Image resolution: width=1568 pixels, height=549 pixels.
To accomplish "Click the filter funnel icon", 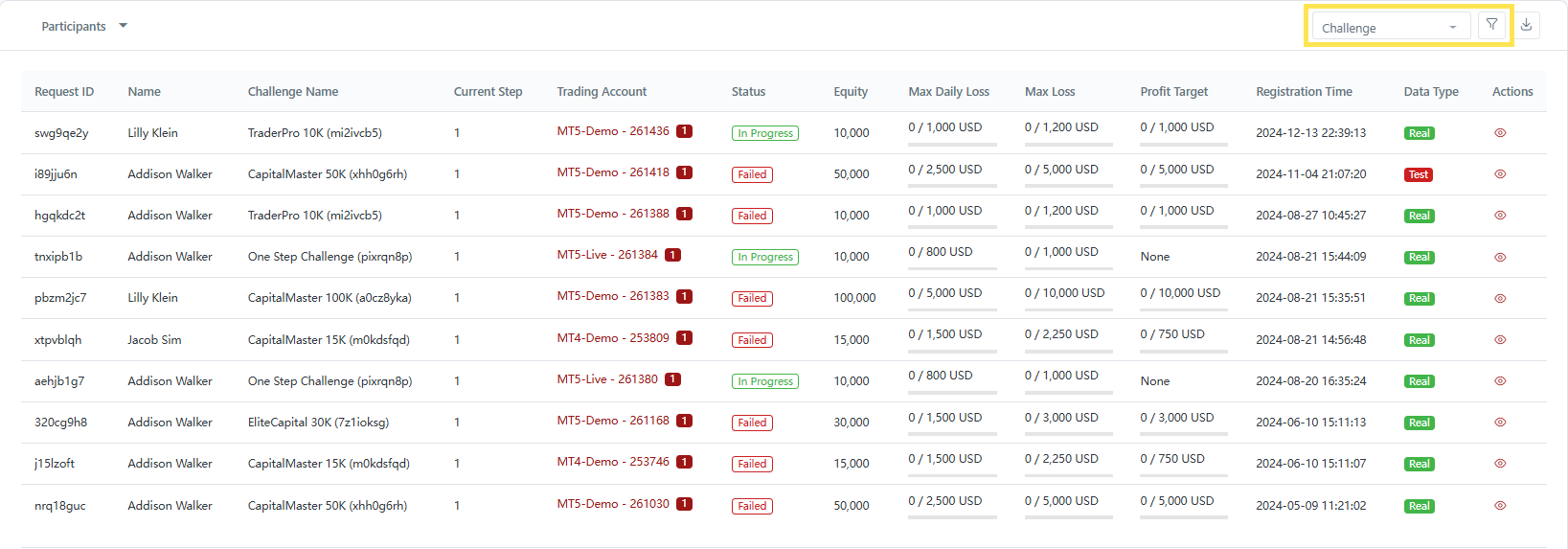I will click(1491, 26).
